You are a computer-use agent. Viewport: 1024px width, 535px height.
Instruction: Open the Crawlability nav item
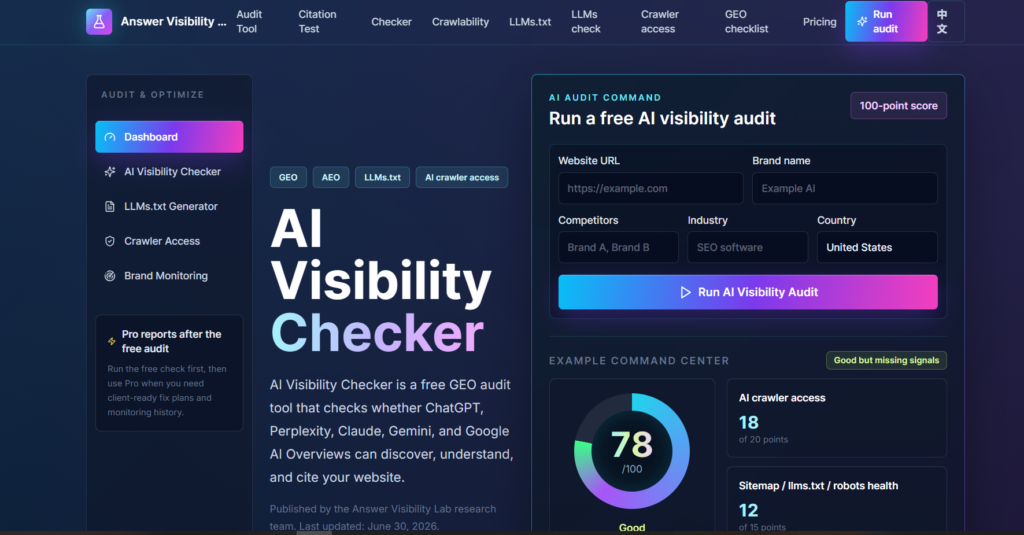pyautogui.click(x=460, y=22)
